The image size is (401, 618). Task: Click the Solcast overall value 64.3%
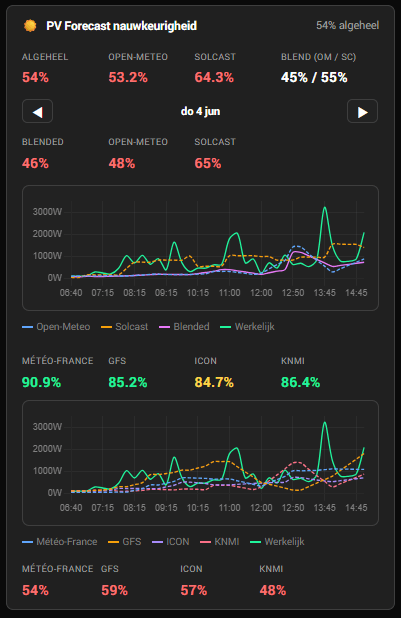(x=214, y=77)
